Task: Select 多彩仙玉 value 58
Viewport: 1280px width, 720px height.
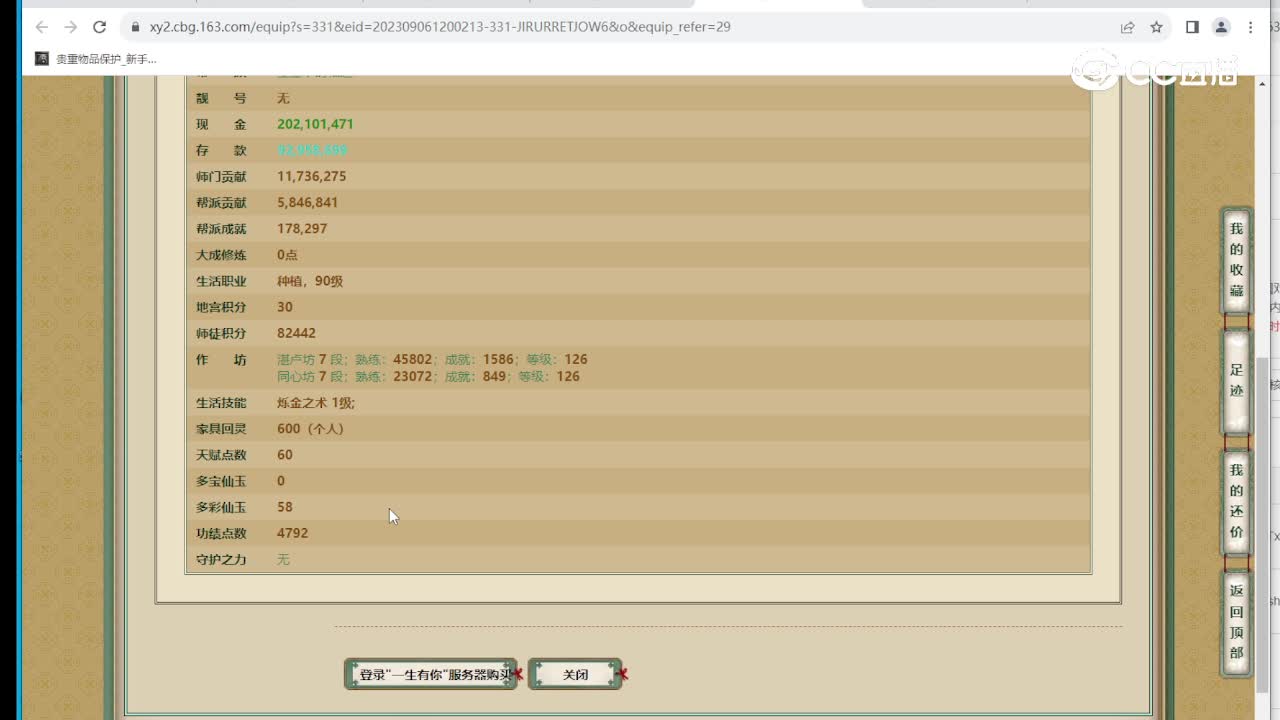Action: point(285,507)
